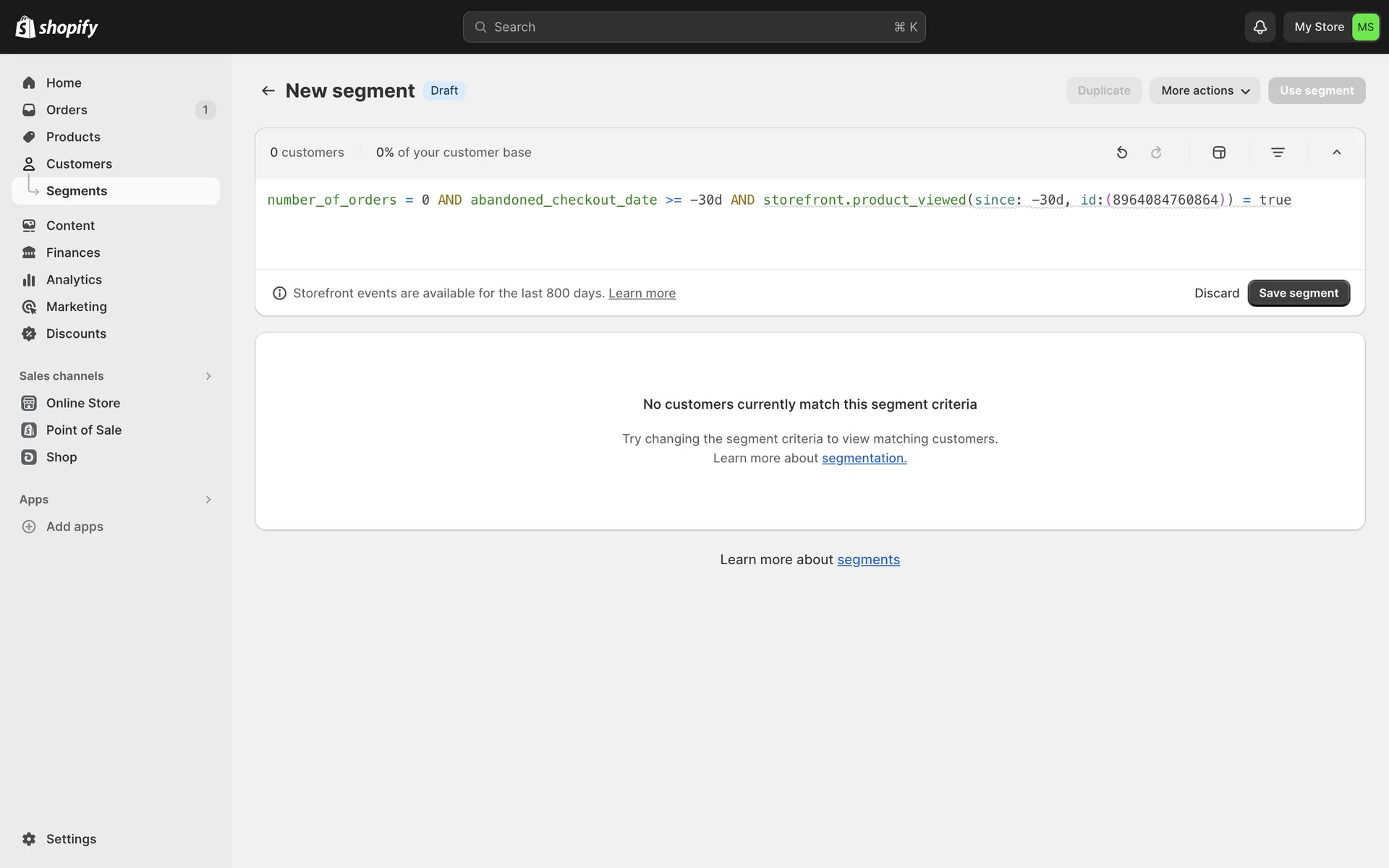The height and width of the screenshot is (868, 1389).
Task: Open Analytics in the sidebar
Action: pos(74,280)
